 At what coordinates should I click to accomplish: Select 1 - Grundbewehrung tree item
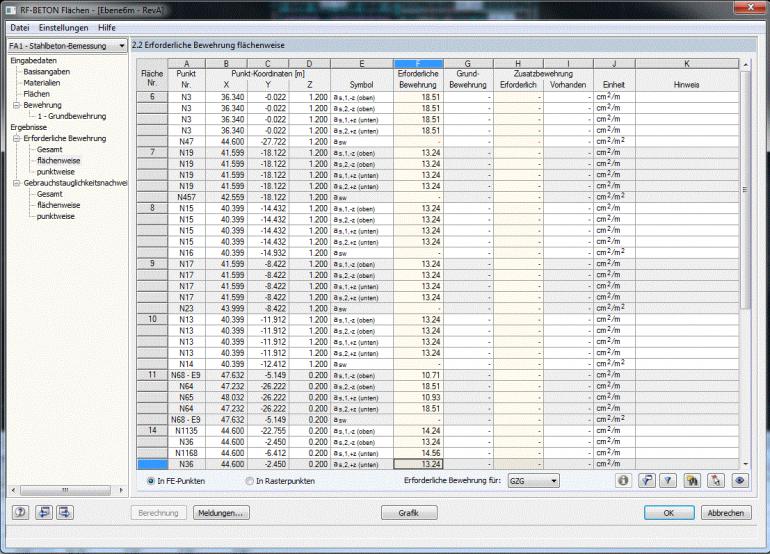tap(72, 116)
